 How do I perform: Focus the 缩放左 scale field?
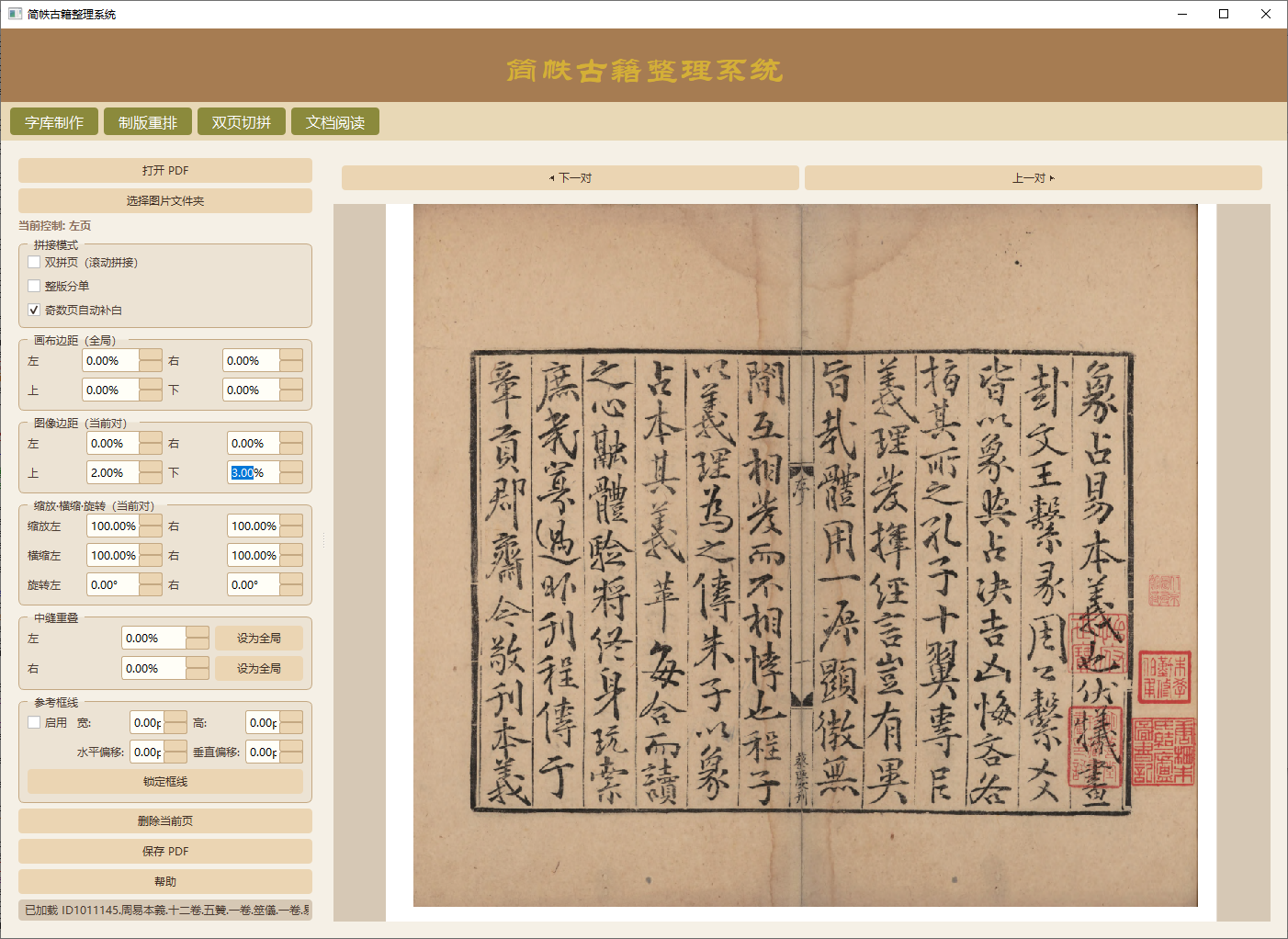coord(114,526)
